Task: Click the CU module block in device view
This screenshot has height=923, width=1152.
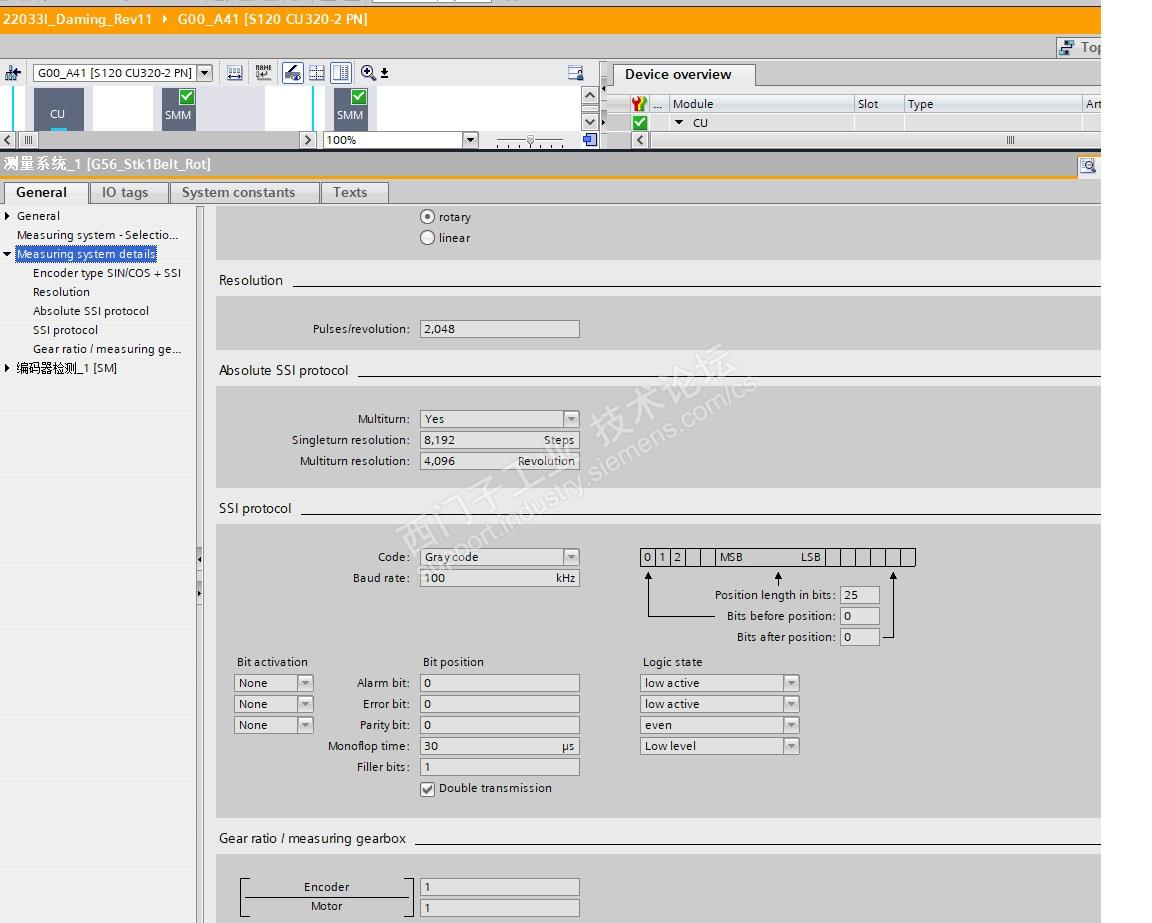Action: (x=58, y=110)
